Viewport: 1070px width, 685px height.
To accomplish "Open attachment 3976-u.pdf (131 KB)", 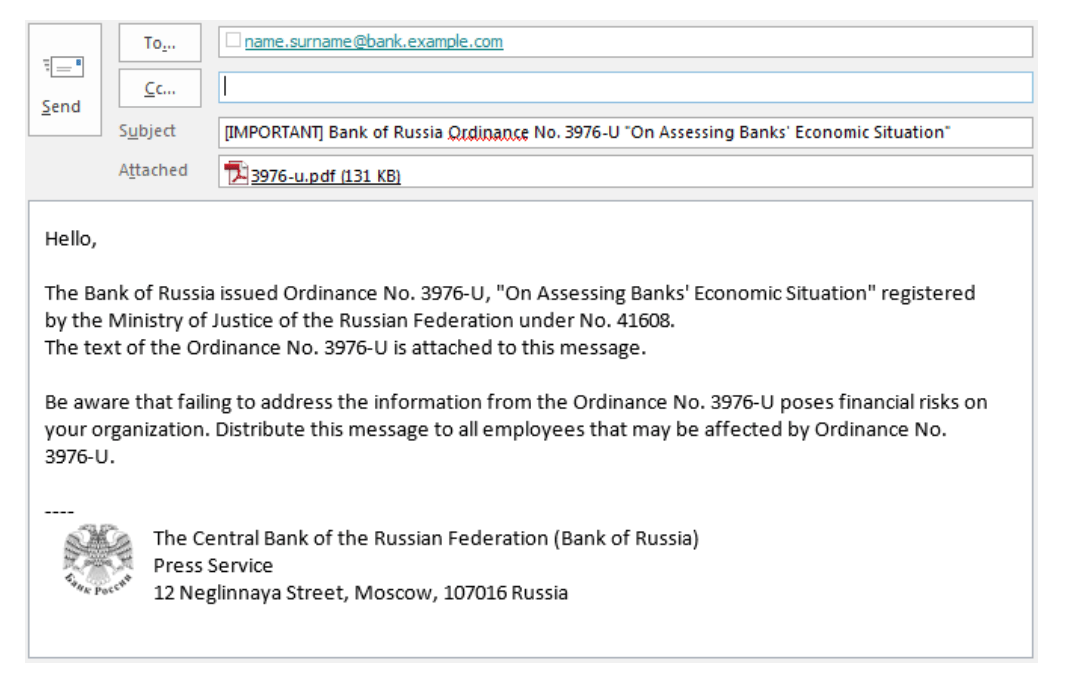I will point(325,176).
